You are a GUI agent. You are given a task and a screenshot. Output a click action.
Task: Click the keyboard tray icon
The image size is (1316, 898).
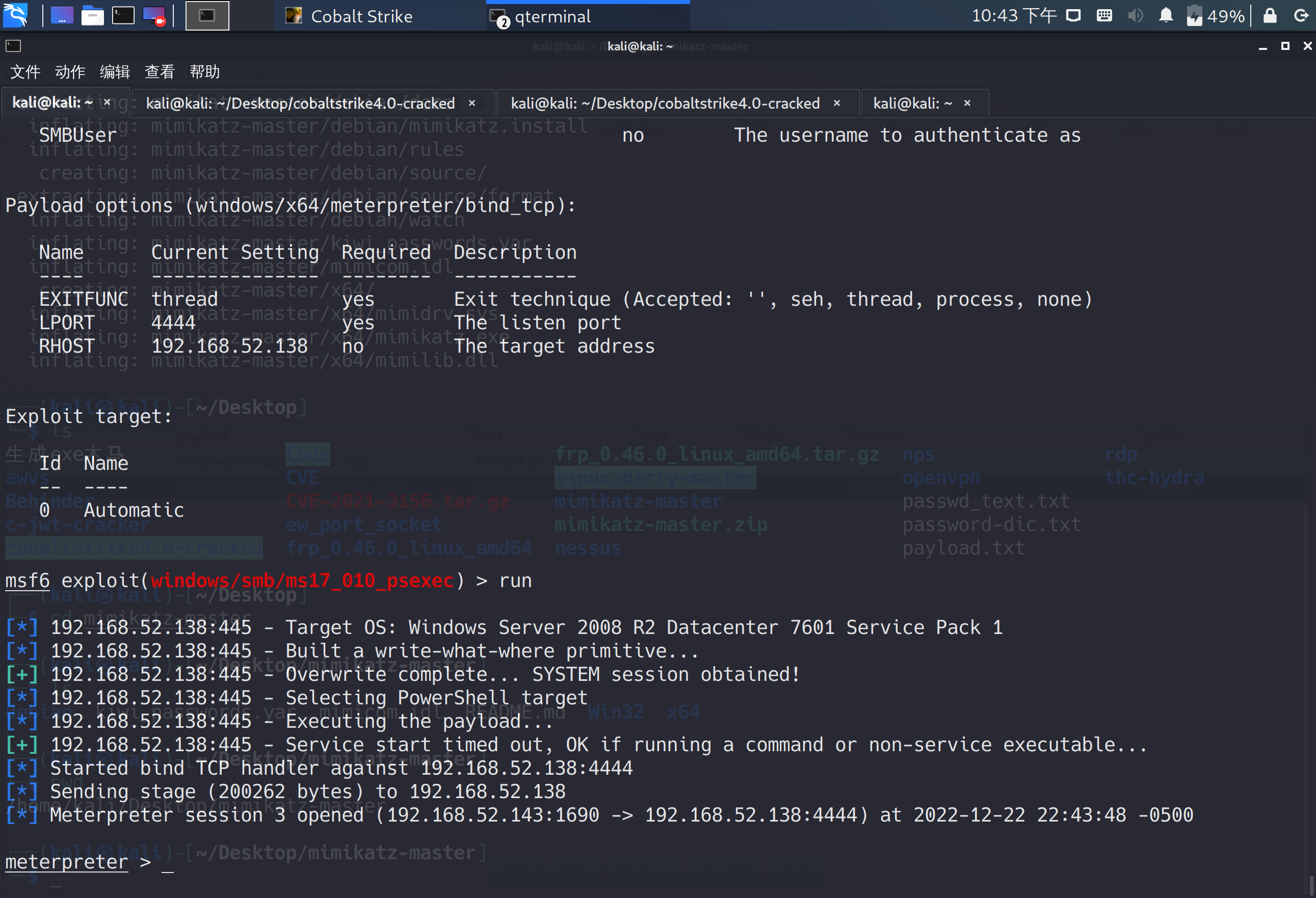[x=1104, y=16]
